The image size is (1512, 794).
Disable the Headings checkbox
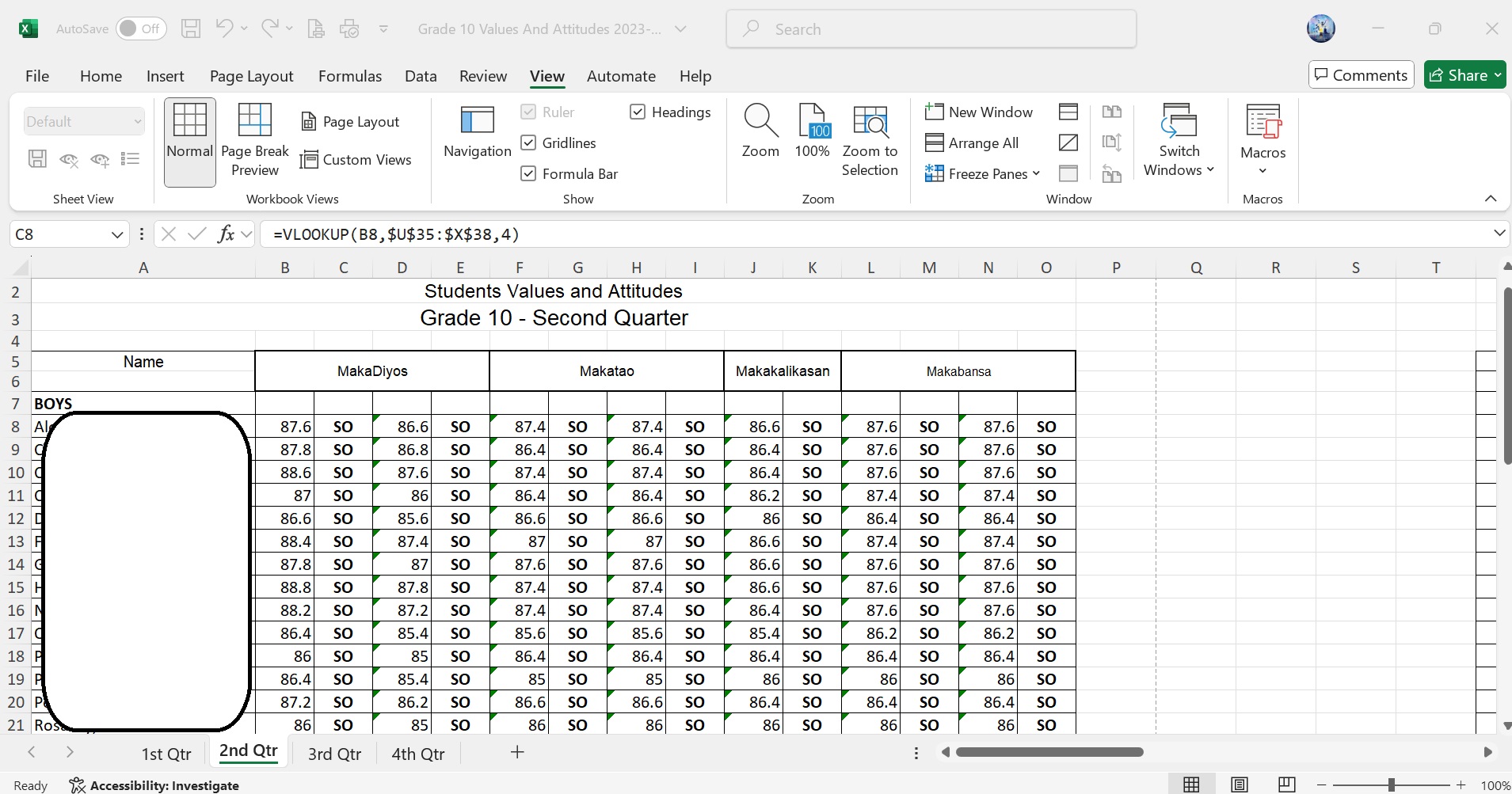pos(638,112)
